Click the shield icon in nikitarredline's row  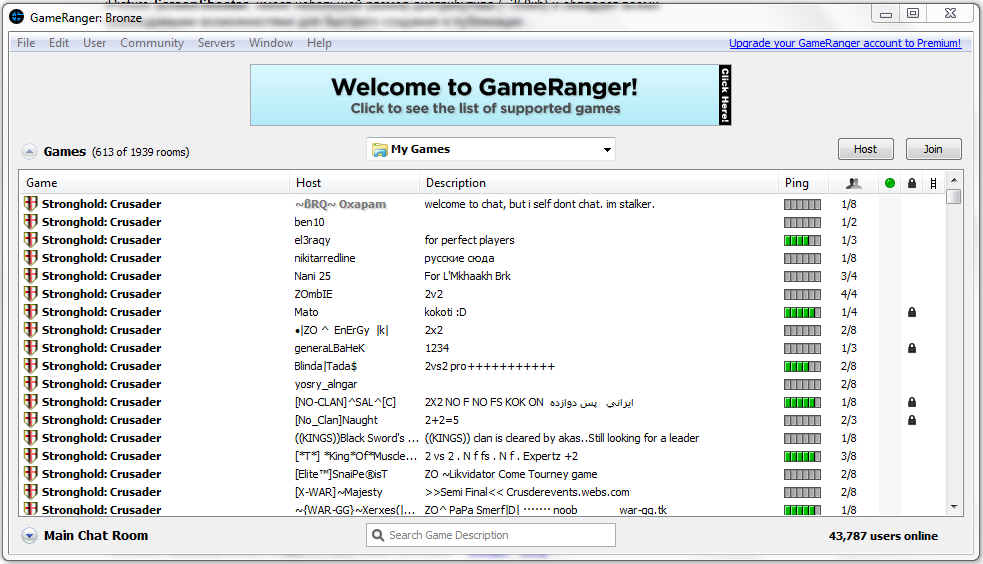tap(31, 258)
